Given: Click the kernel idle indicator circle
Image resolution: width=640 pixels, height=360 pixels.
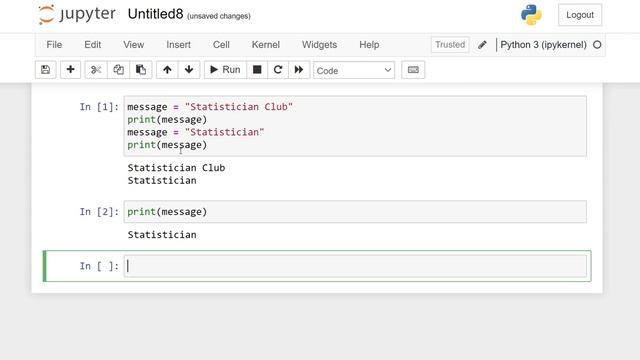Looking at the screenshot, I should (x=597, y=44).
